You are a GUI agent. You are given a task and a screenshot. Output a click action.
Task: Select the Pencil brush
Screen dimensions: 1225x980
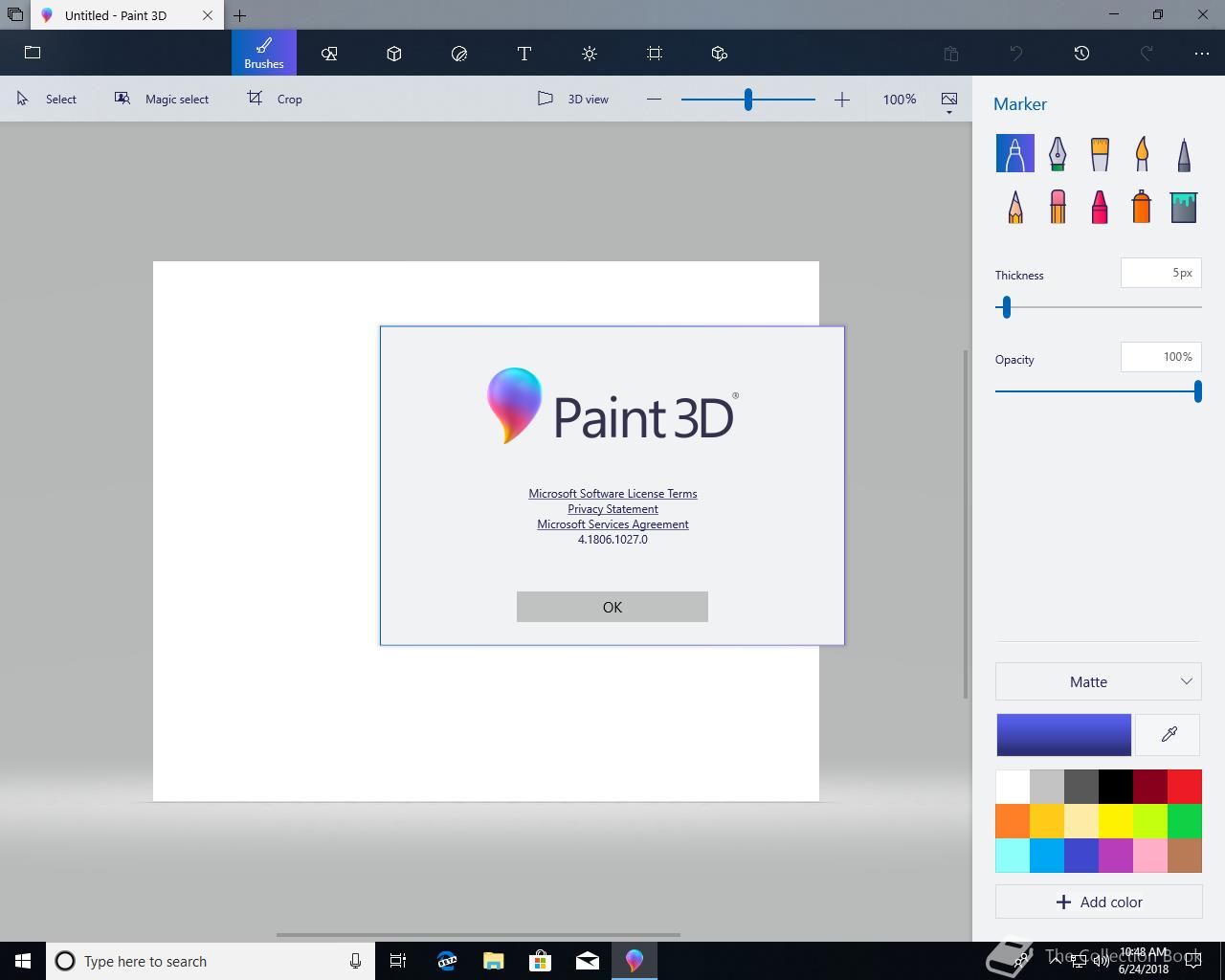click(1015, 206)
